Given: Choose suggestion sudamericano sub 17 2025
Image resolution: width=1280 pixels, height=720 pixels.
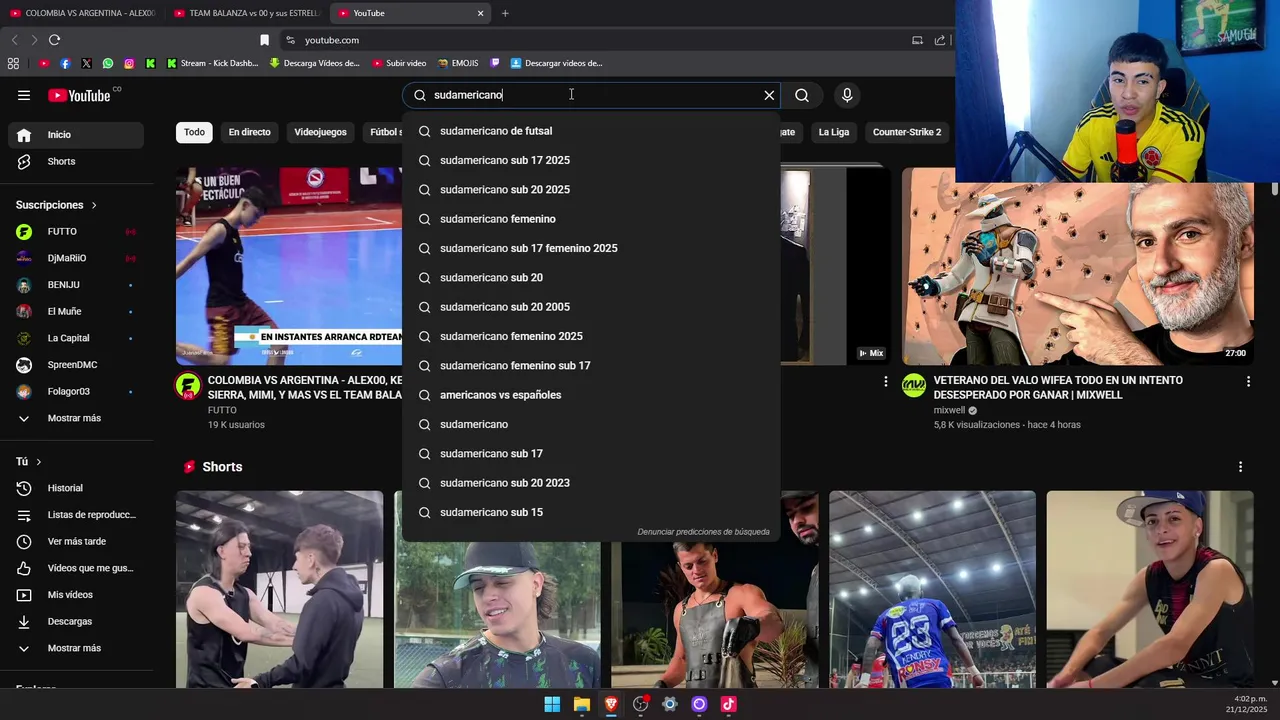Looking at the screenshot, I should click(x=591, y=160).
